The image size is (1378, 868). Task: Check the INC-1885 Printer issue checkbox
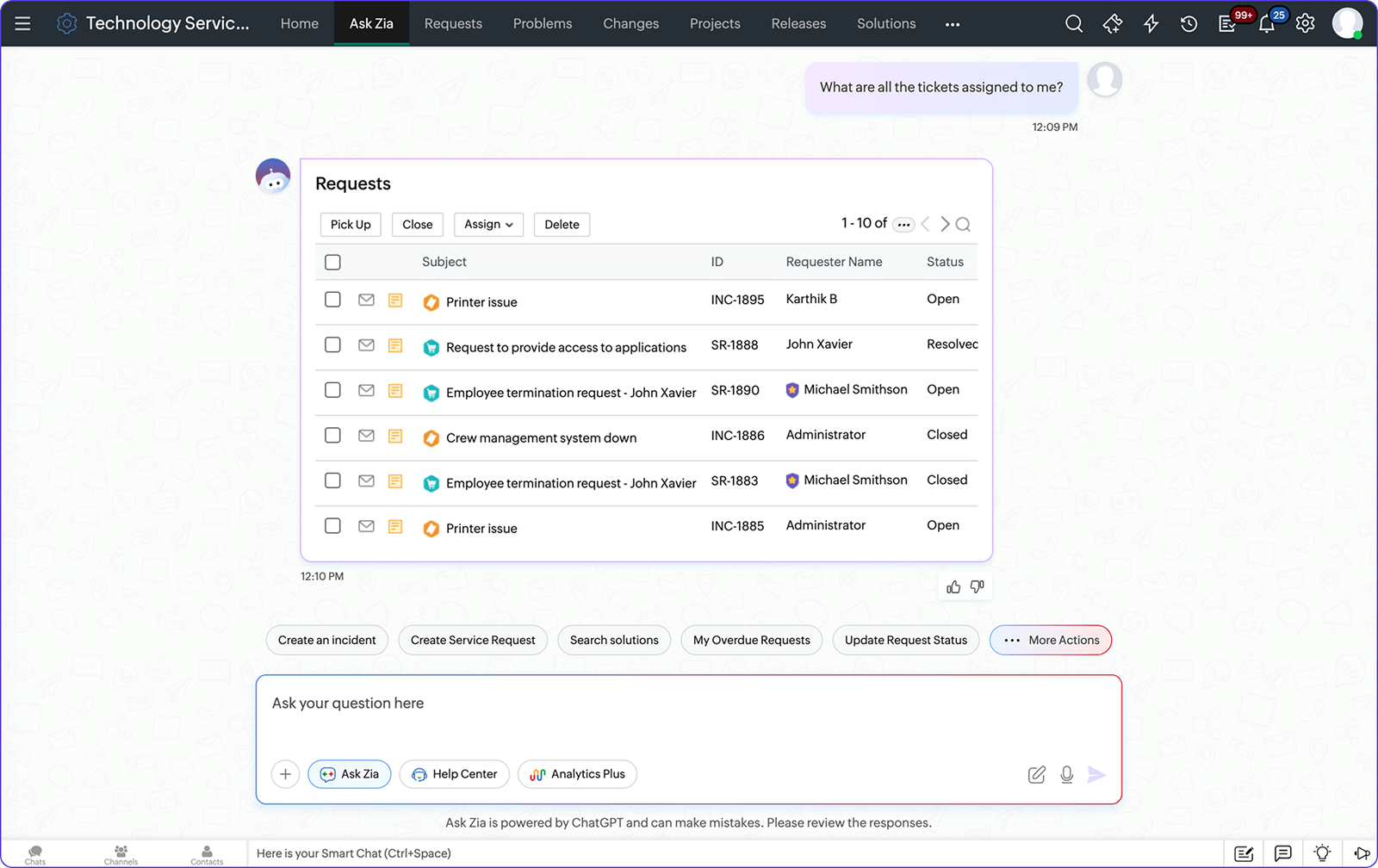(332, 525)
